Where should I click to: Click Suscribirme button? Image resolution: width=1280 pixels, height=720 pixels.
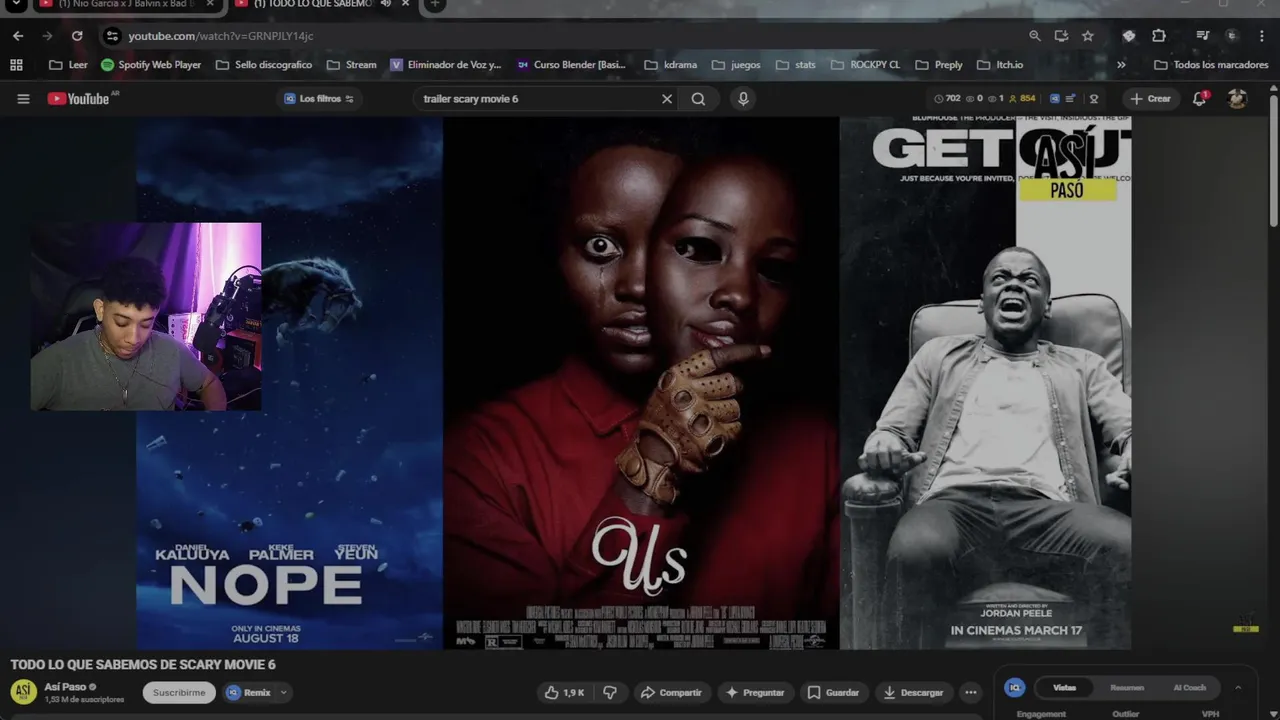(x=179, y=692)
